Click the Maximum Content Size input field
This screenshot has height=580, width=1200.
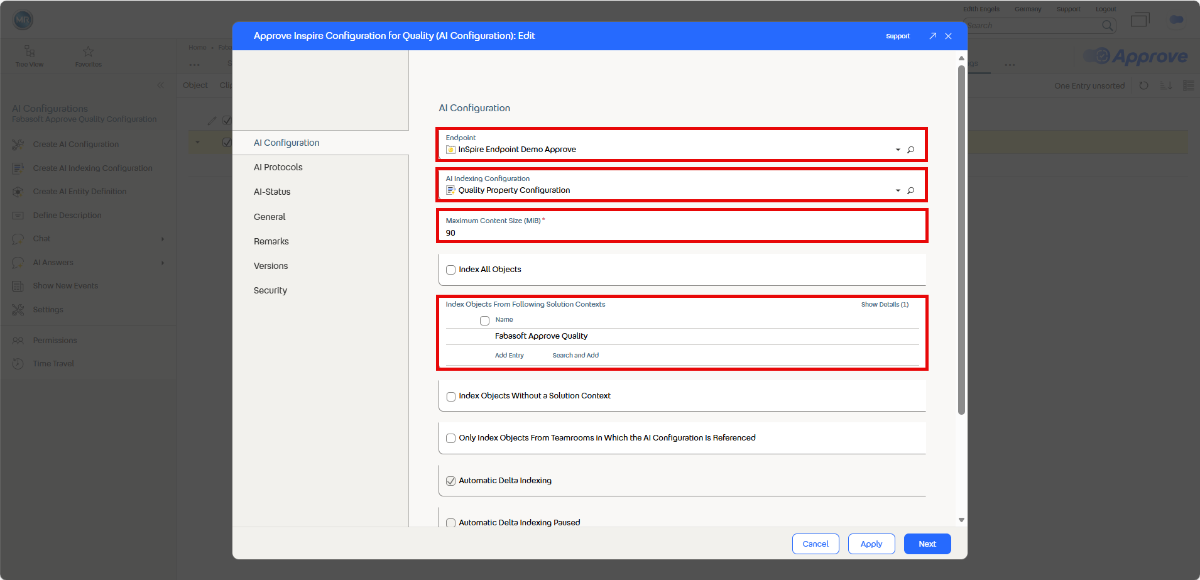680,232
